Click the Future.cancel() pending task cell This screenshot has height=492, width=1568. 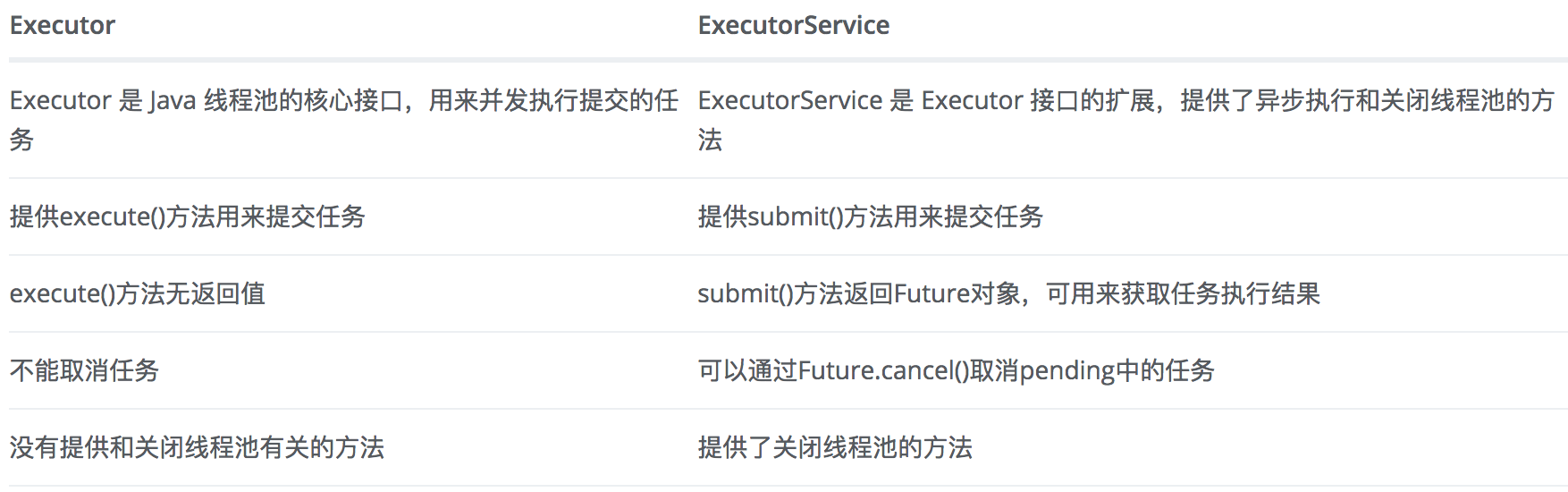(x=956, y=370)
